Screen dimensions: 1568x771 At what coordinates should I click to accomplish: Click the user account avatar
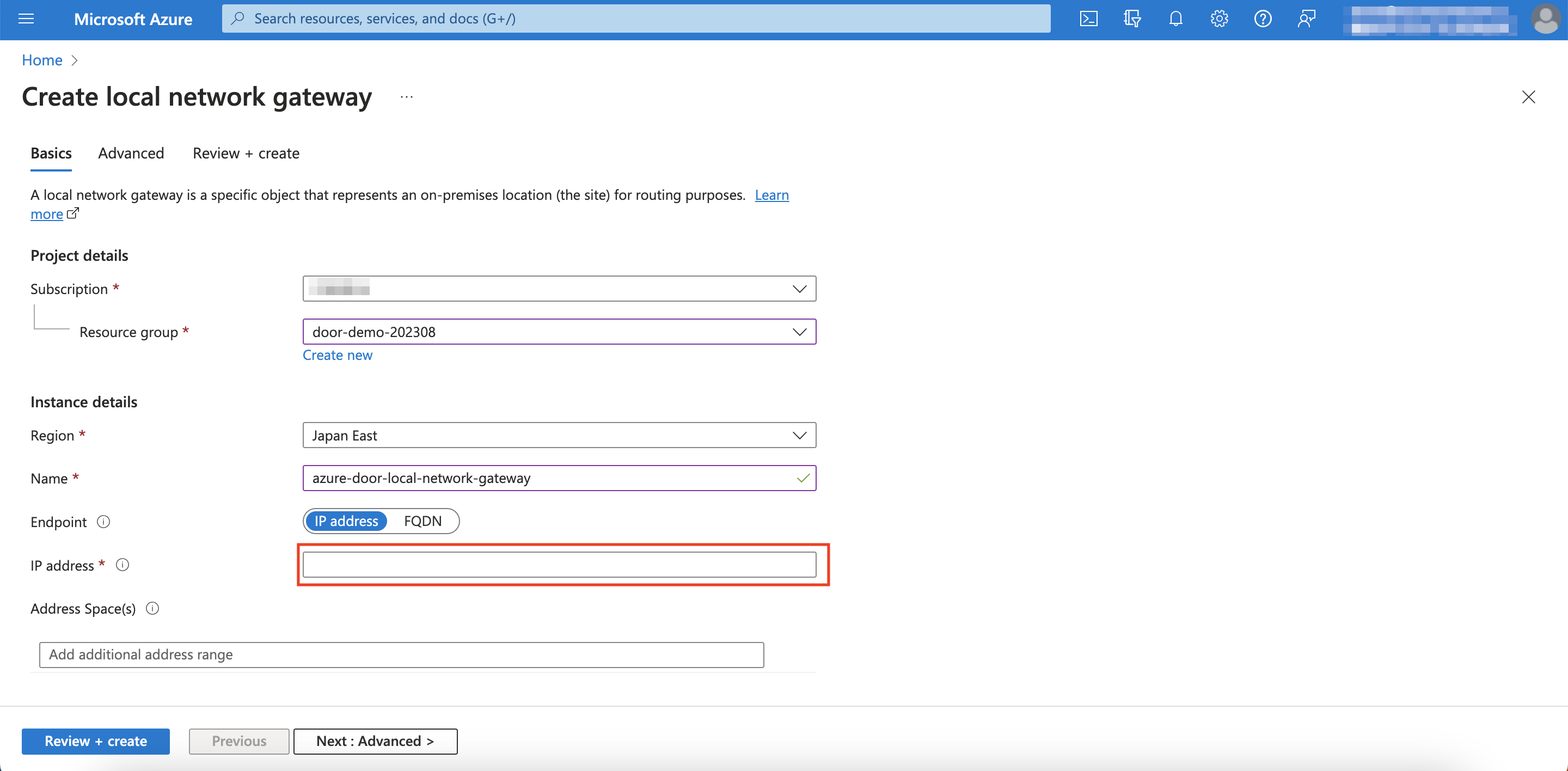tap(1546, 19)
